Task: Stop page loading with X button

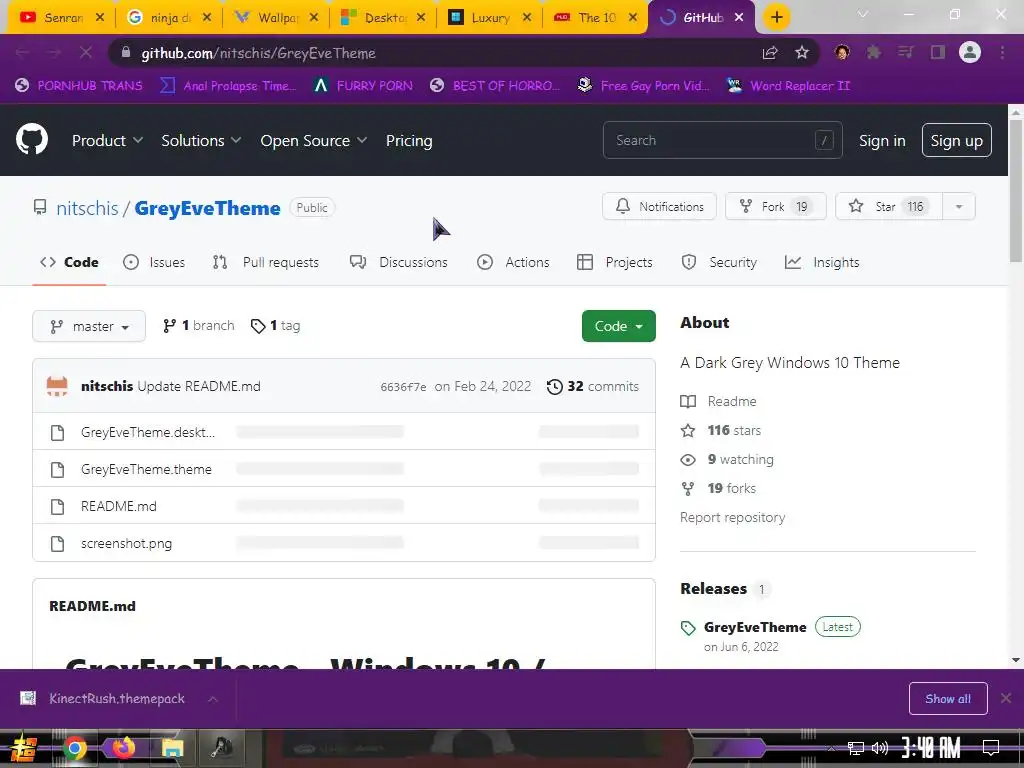Action: point(86,53)
